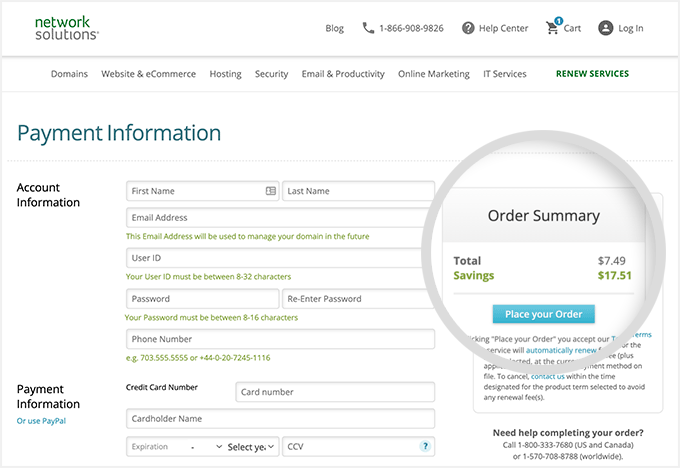The height and width of the screenshot is (468, 680).
Task: Click the Phone Number input field
Action: [280, 339]
